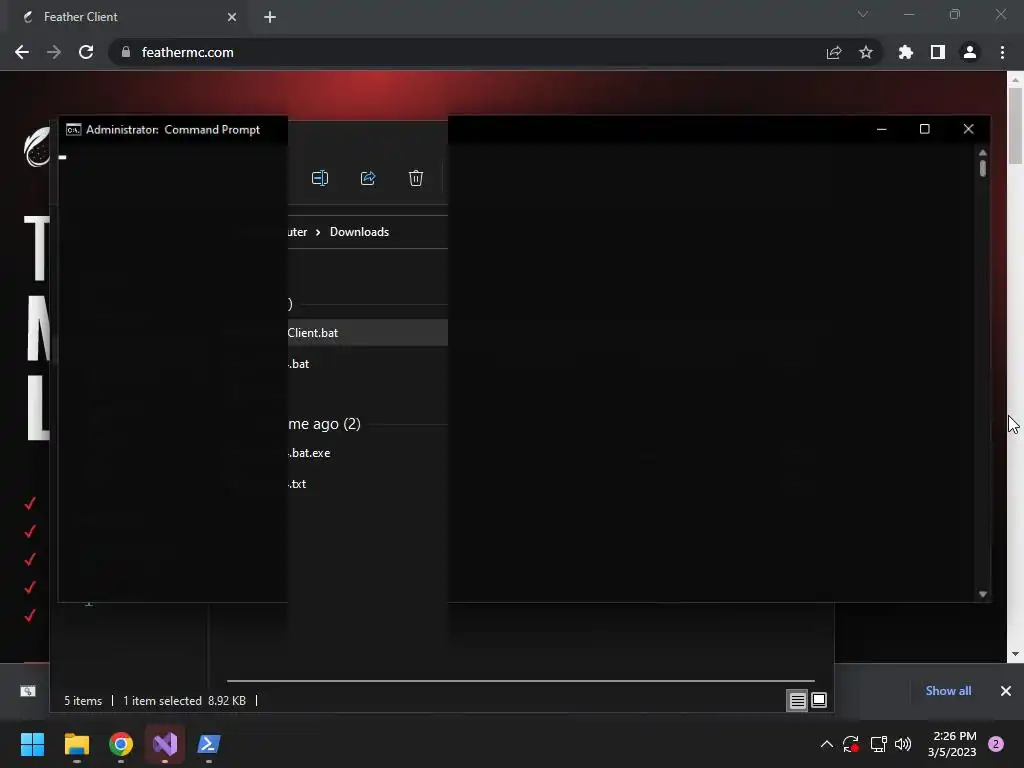Viewport: 1024px width, 768px height.
Task: Click Show all downloads link
Action: click(x=948, y=690)
